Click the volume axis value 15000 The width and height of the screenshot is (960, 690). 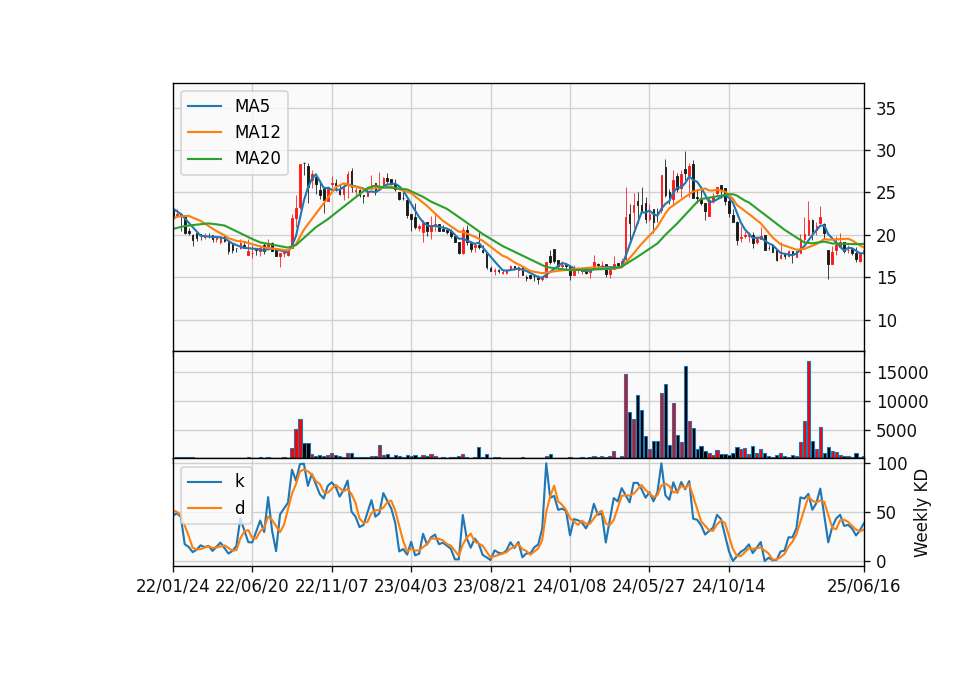[x=902, y=373]
